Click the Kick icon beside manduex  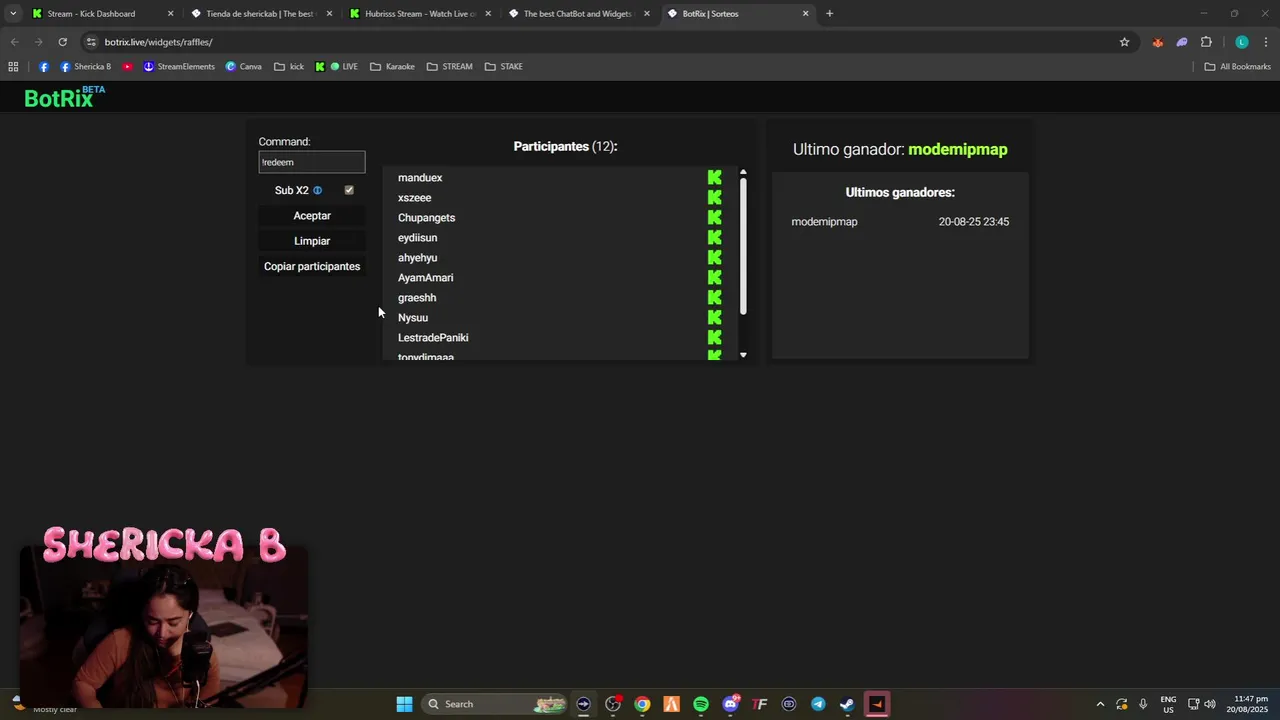[714, 178]
